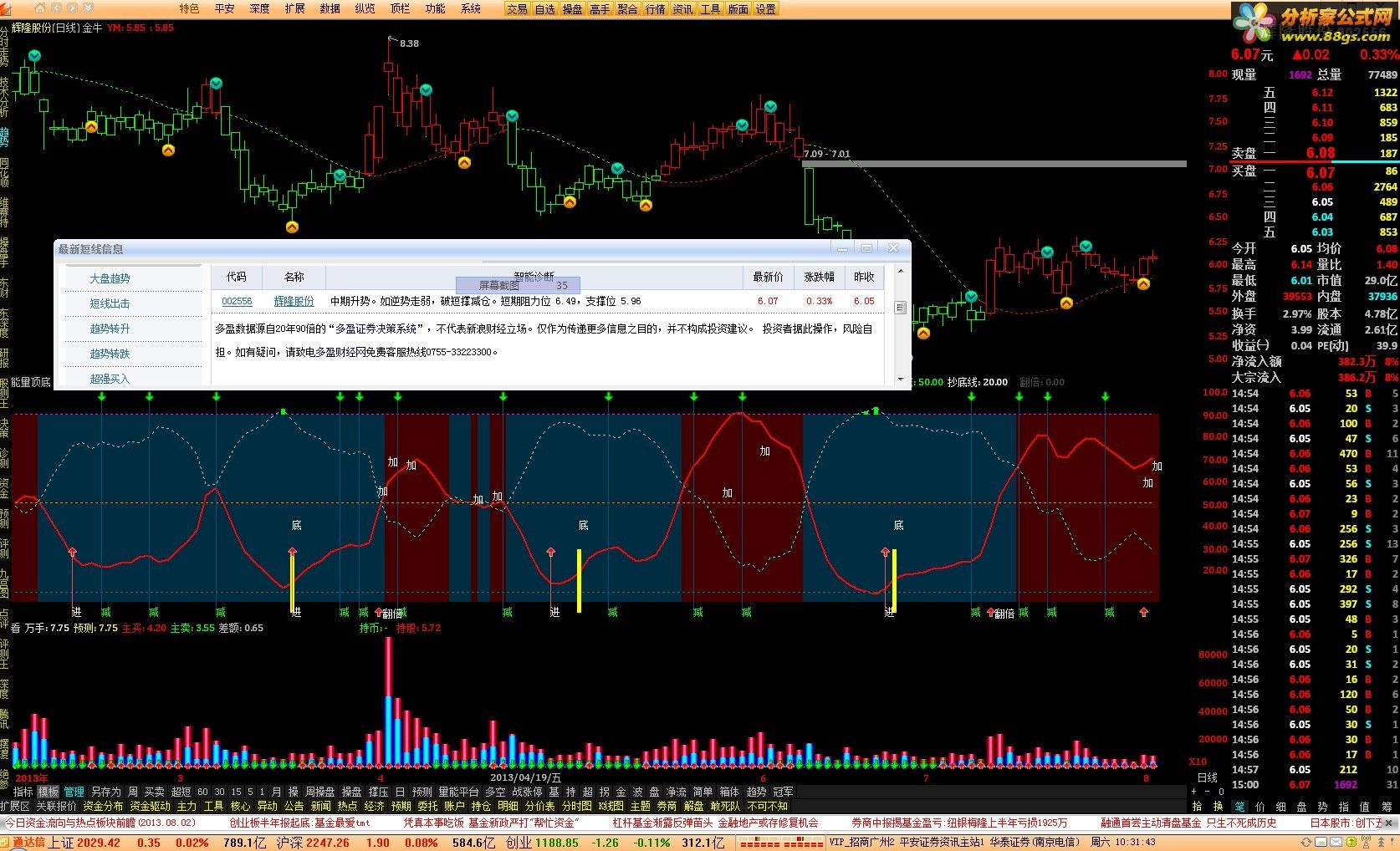The height and width of the screenshot is (851, 1400).
Task: Click the 操盘 button in top toolbar
Action: pyautogui.click(x=573, y=9)
